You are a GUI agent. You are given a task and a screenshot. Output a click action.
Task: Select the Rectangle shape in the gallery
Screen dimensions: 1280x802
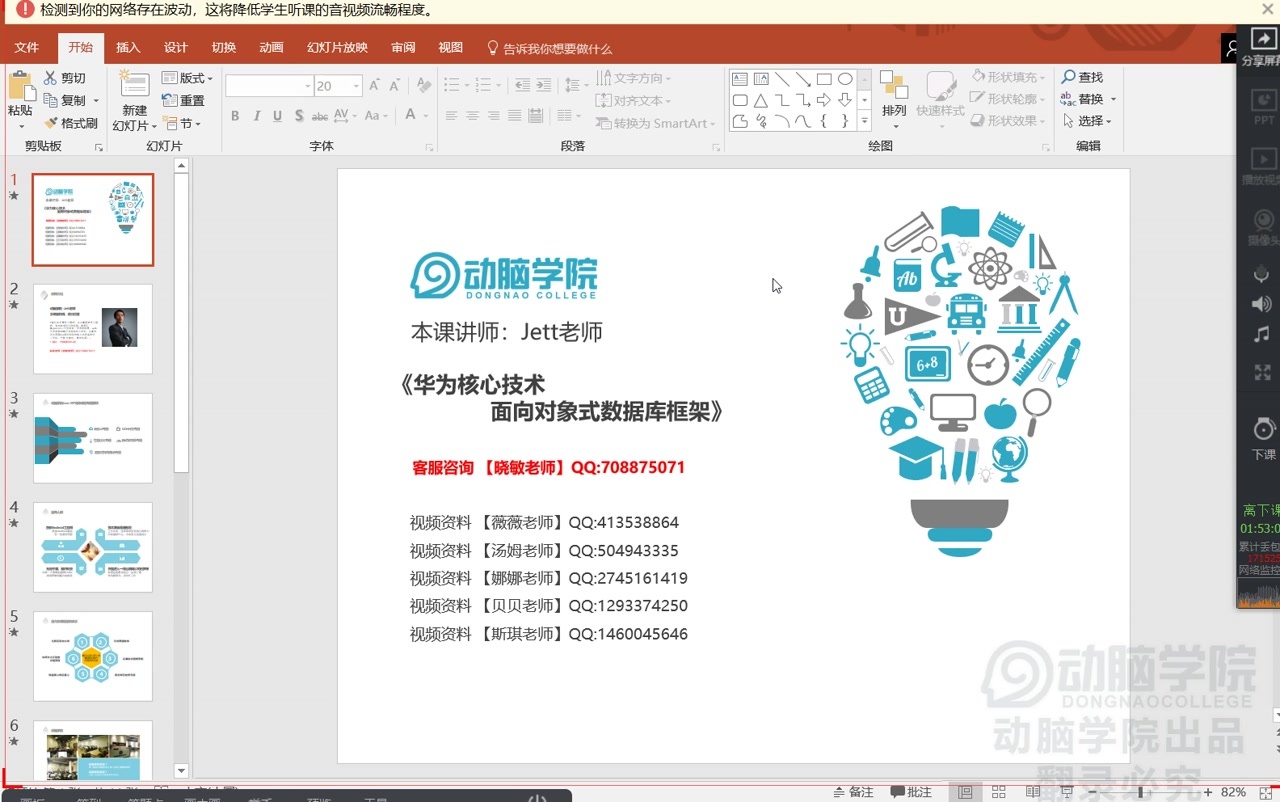(x=824, y=79)
